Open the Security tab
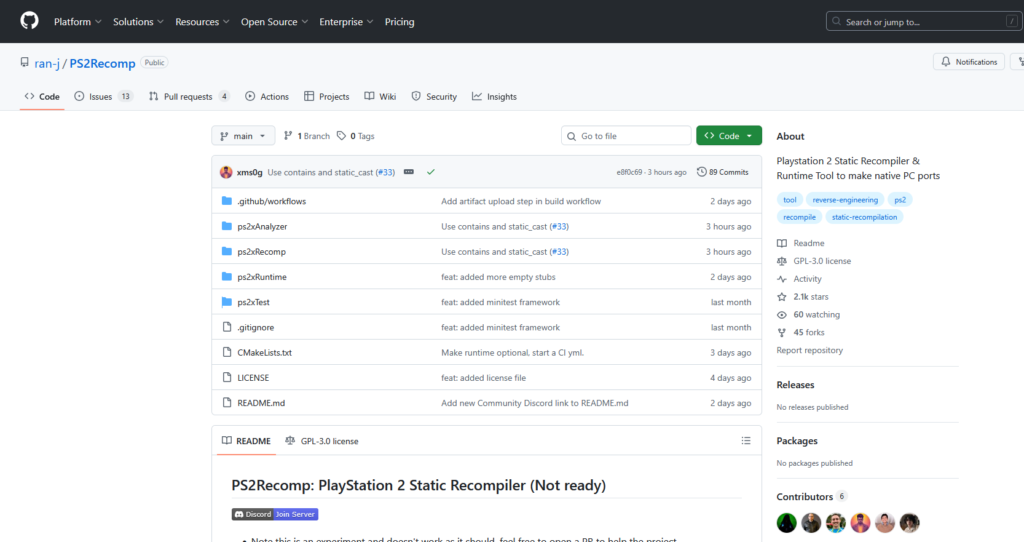The height and width of the screenshot is (542, 1024). [x=434, y=96]
